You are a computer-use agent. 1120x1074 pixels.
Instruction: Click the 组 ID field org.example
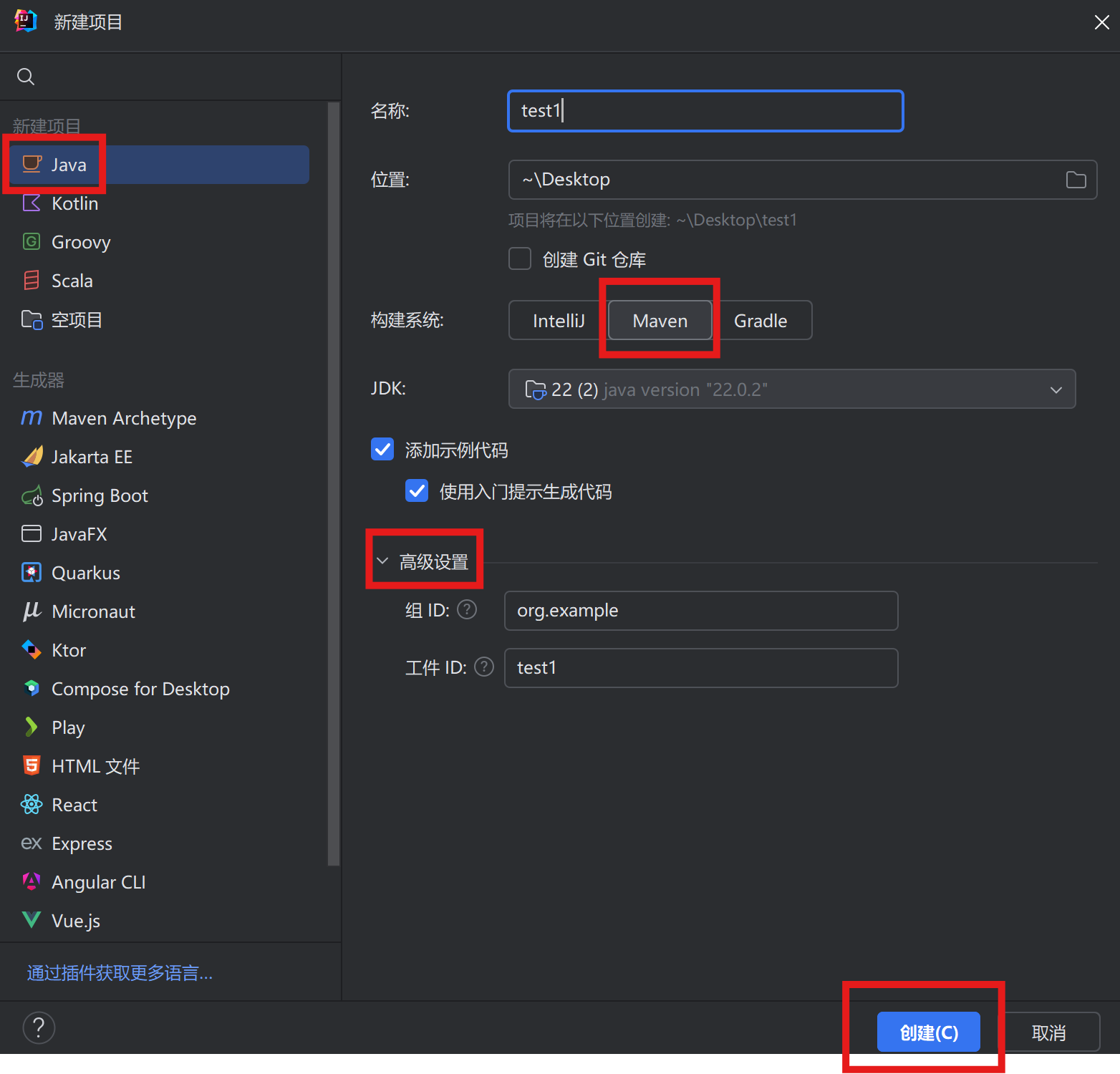(701, 611)
